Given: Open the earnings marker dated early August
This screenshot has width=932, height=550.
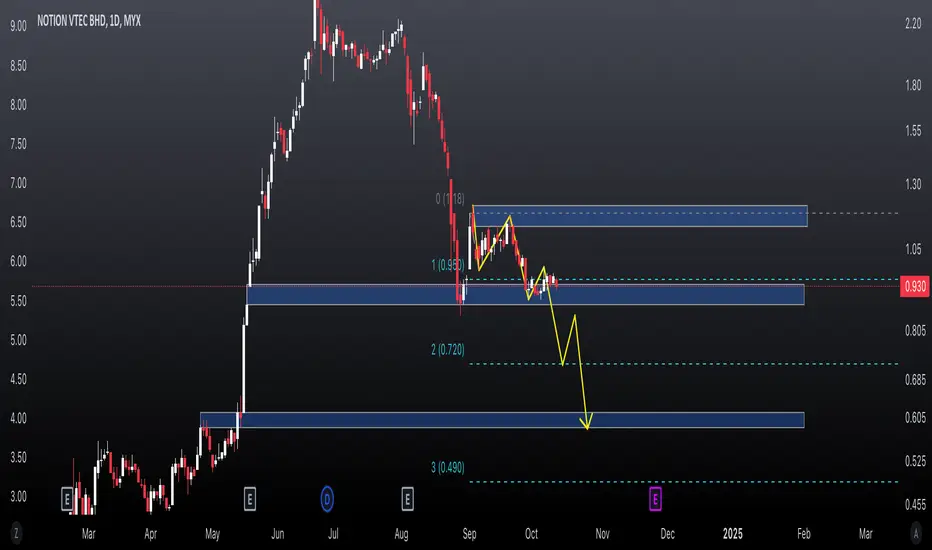Looking at the screenshot, I should coord(407,499).
